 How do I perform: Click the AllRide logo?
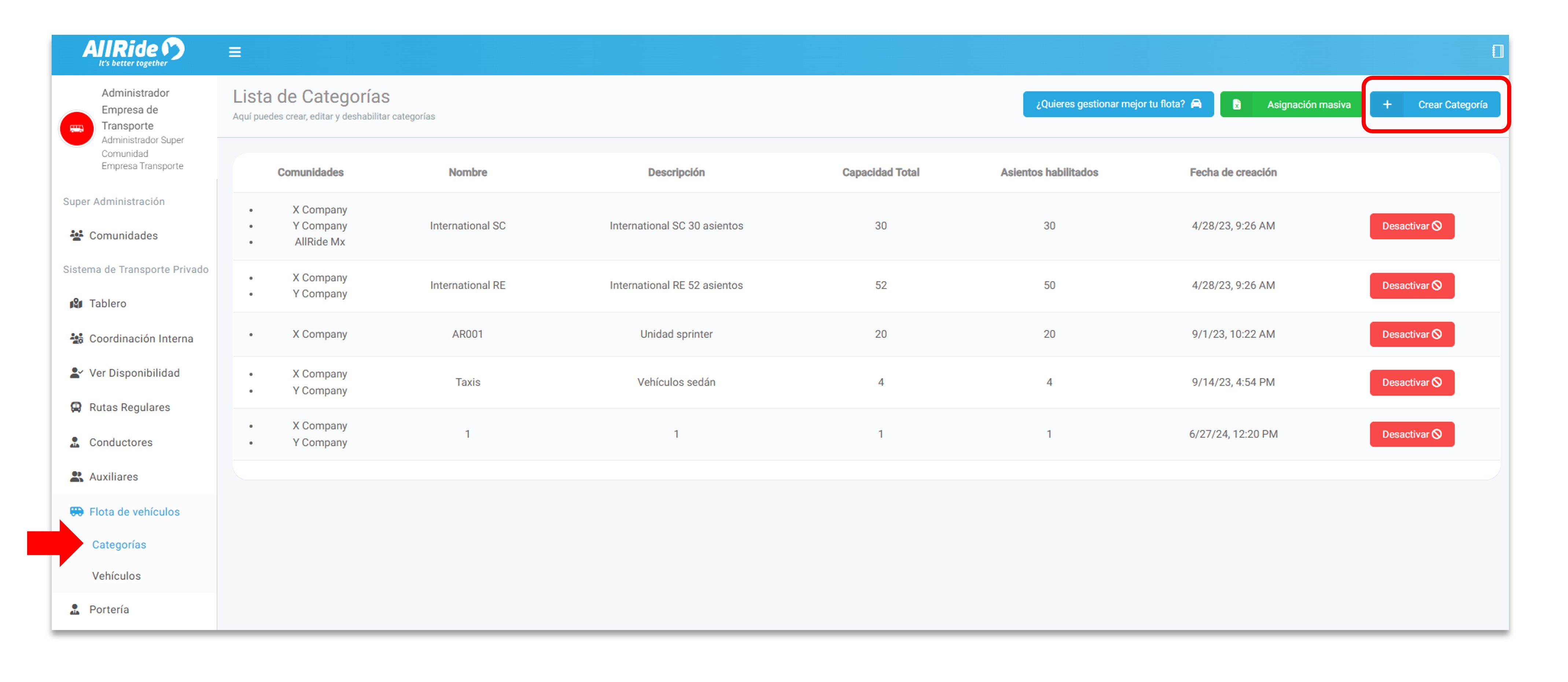tap(133, 52)
